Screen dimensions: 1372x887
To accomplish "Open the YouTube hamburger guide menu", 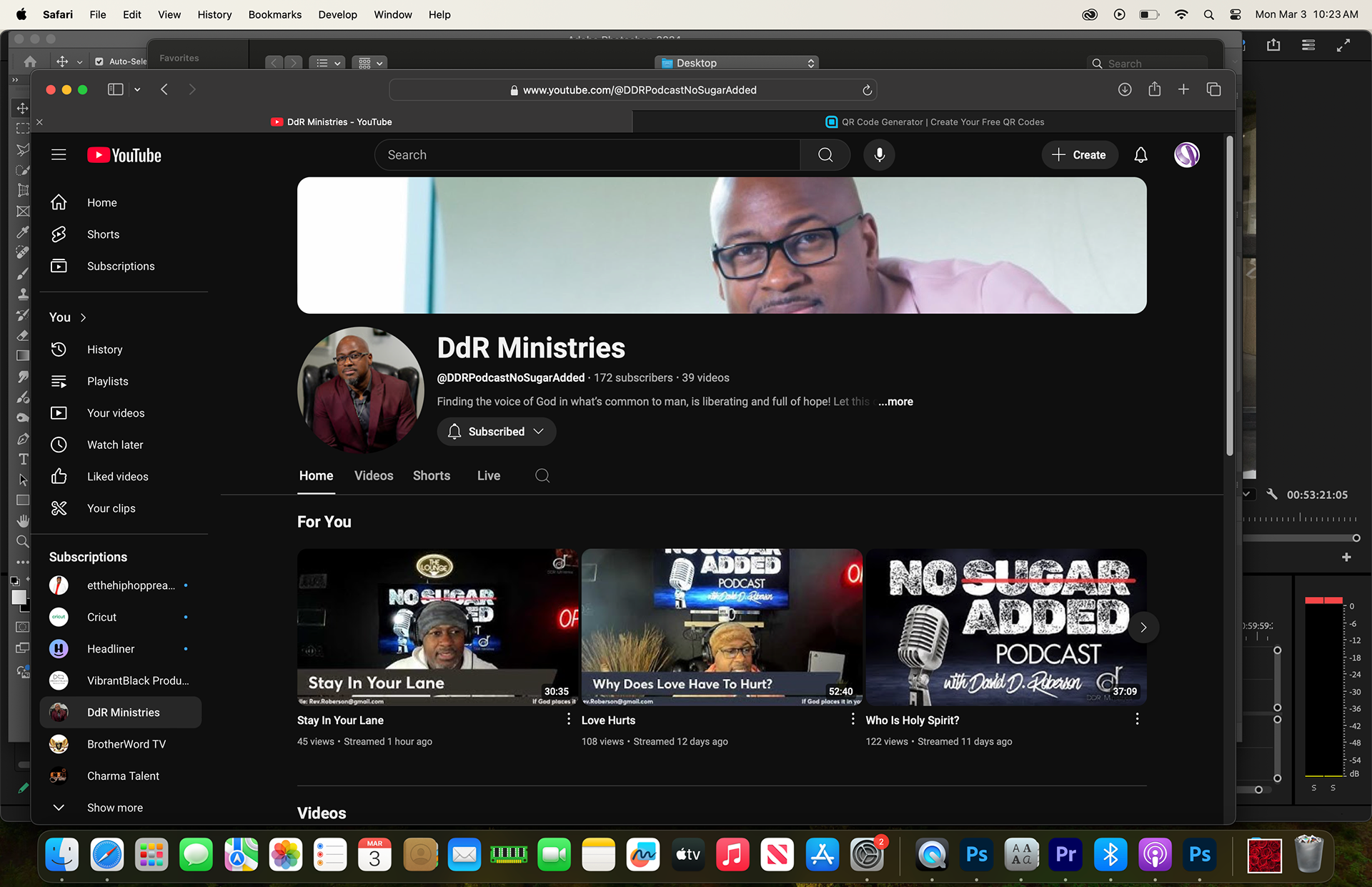I will (59, 154).
